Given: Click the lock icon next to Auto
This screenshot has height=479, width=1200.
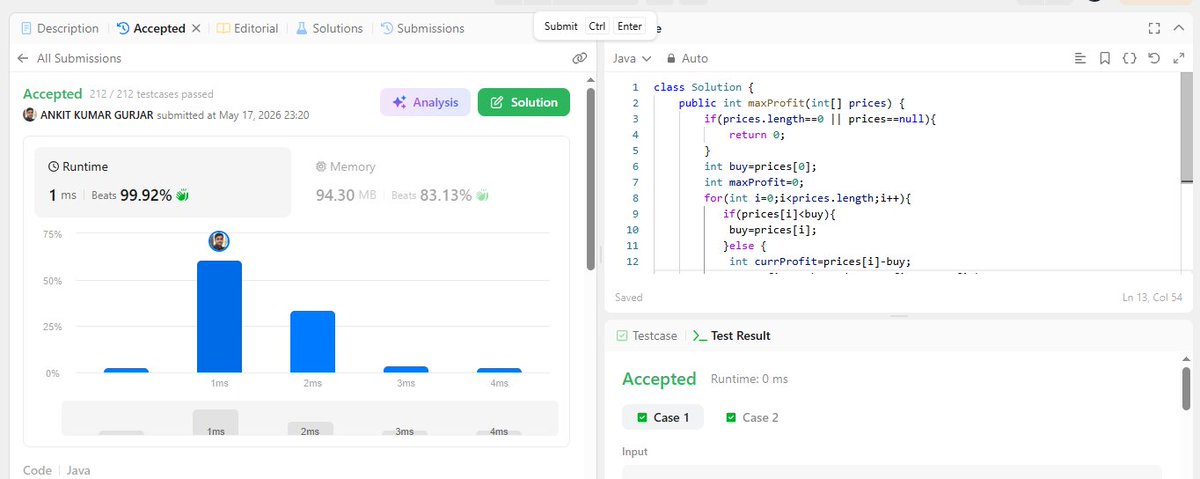Looking at the screenshot, I should click(671, 59).
